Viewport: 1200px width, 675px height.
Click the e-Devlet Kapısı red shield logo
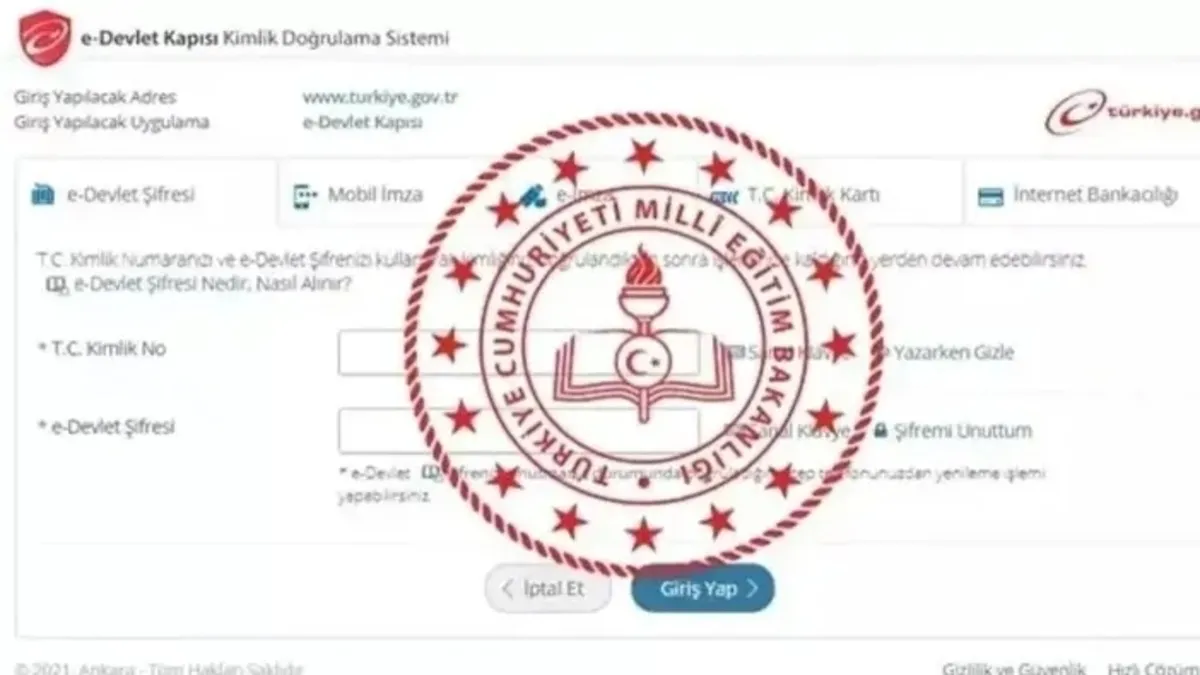tap(46, 38)
